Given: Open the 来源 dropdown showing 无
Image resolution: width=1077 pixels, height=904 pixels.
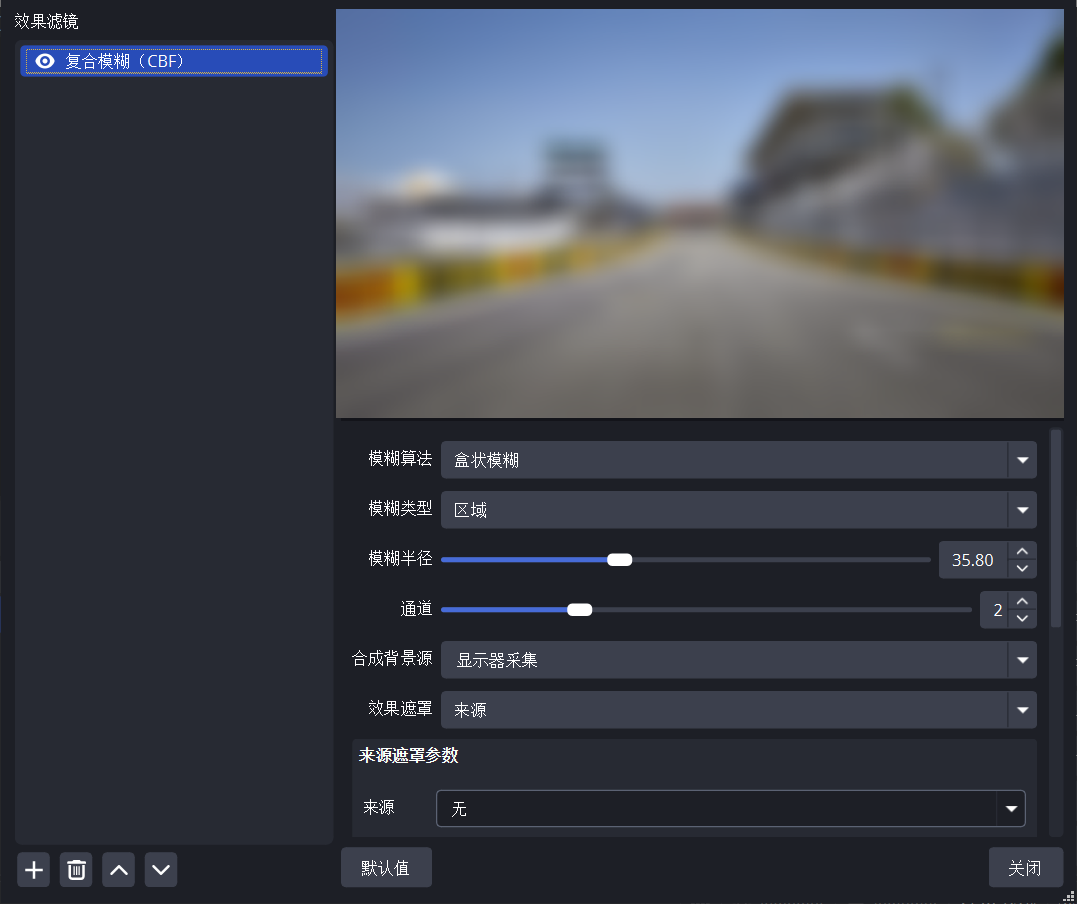Looking at the screenshot, I should pos(1011,807).
